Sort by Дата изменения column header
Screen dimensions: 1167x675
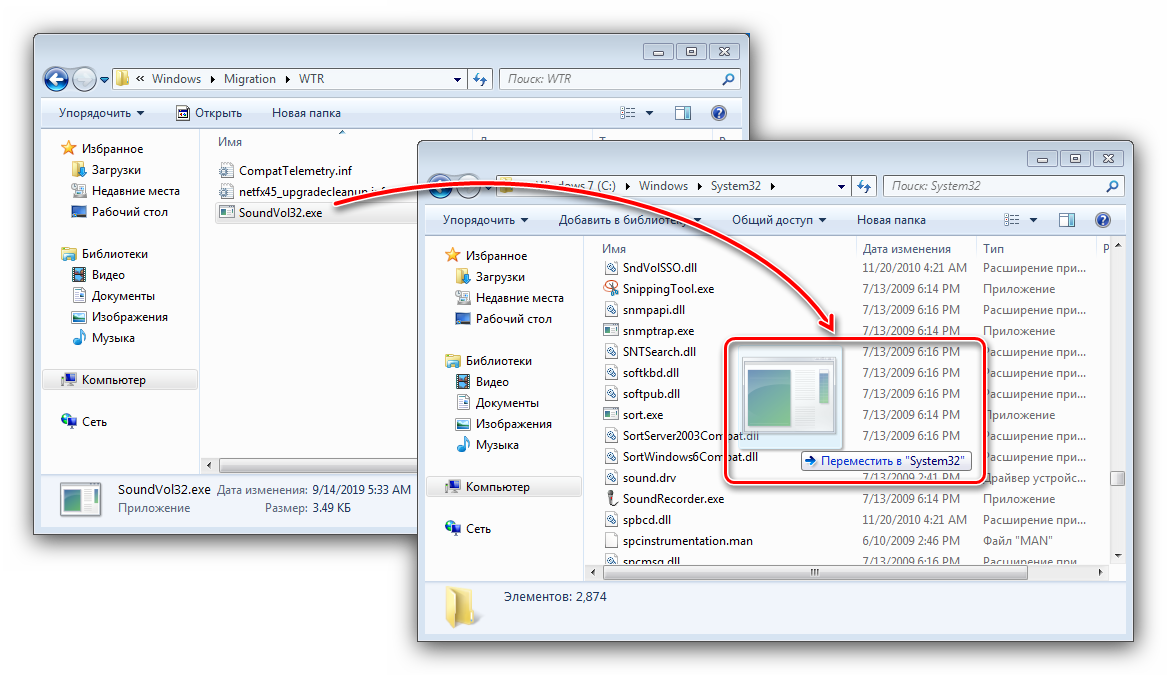(x=906, y=248)
